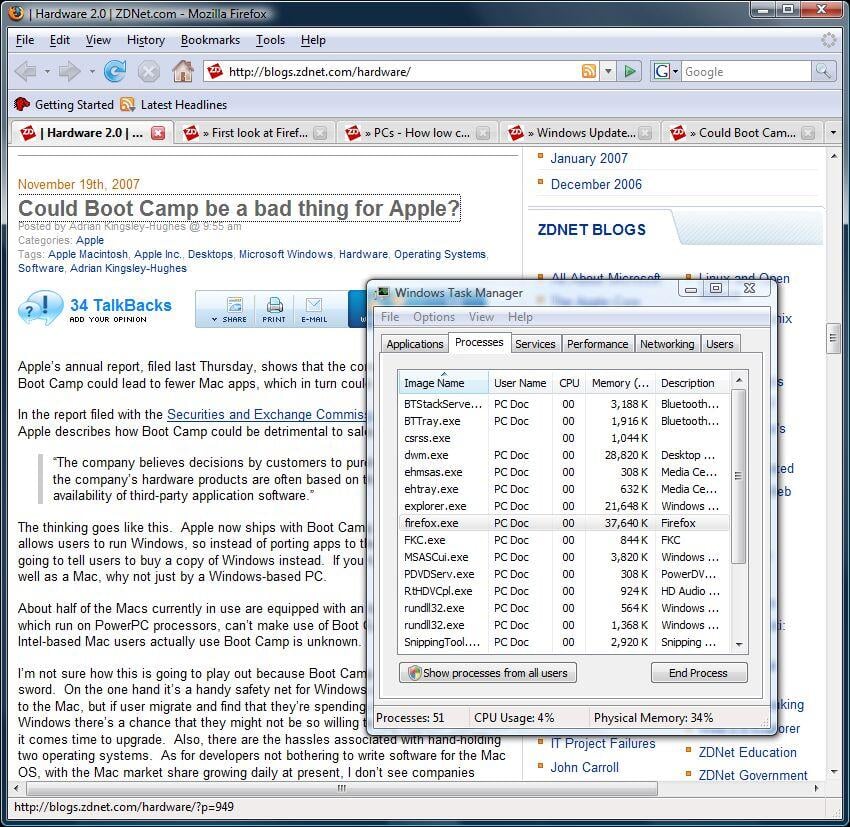Open Firefox Tools menu
This screenshot has height=827, width=850.
[271, 40]
